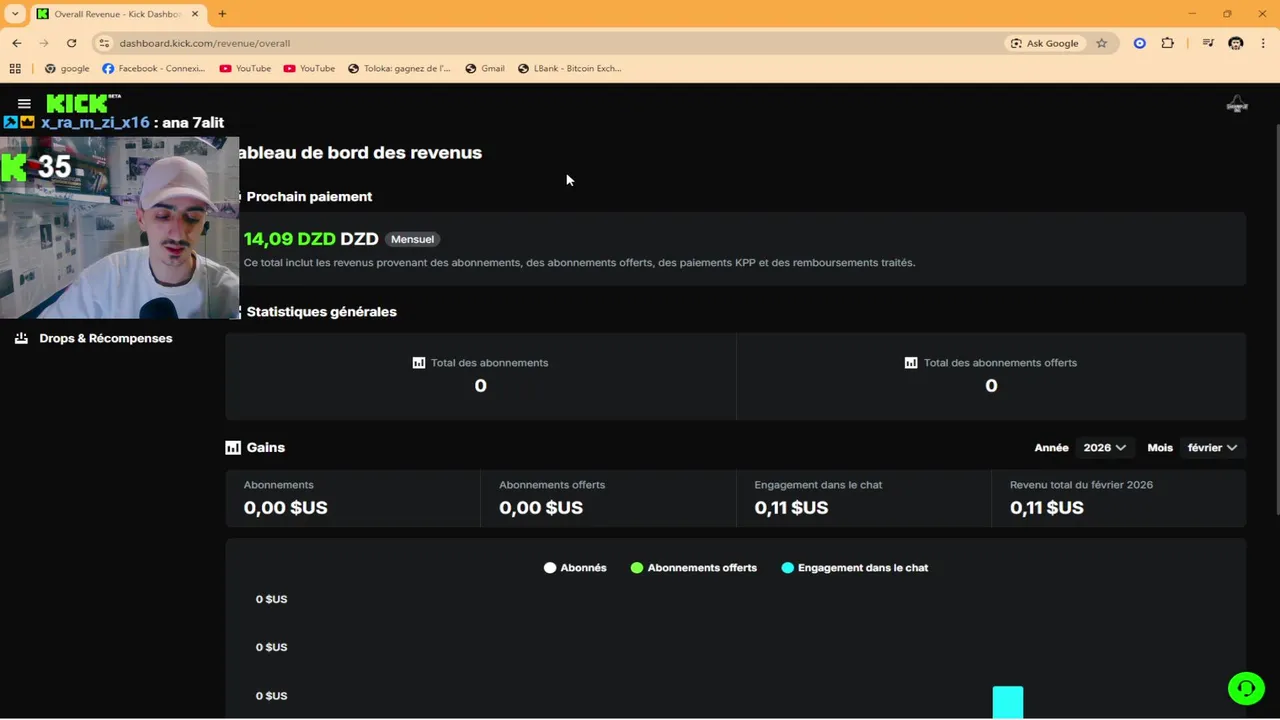
Task: Open the Extensions puzzle icon
Action: pyautogui.click(x=1167, y=43)
